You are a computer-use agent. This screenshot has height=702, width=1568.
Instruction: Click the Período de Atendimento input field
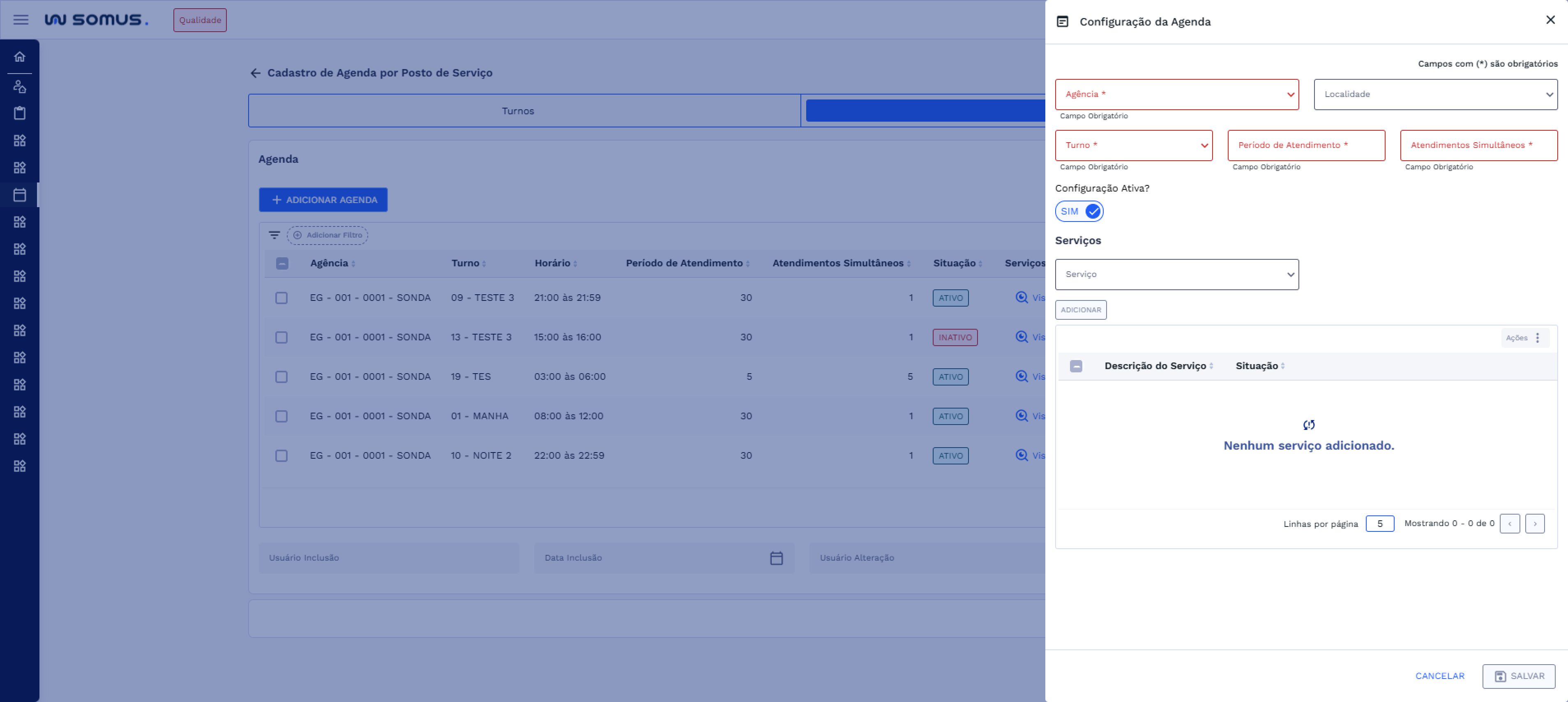(x=1306, y=145)
